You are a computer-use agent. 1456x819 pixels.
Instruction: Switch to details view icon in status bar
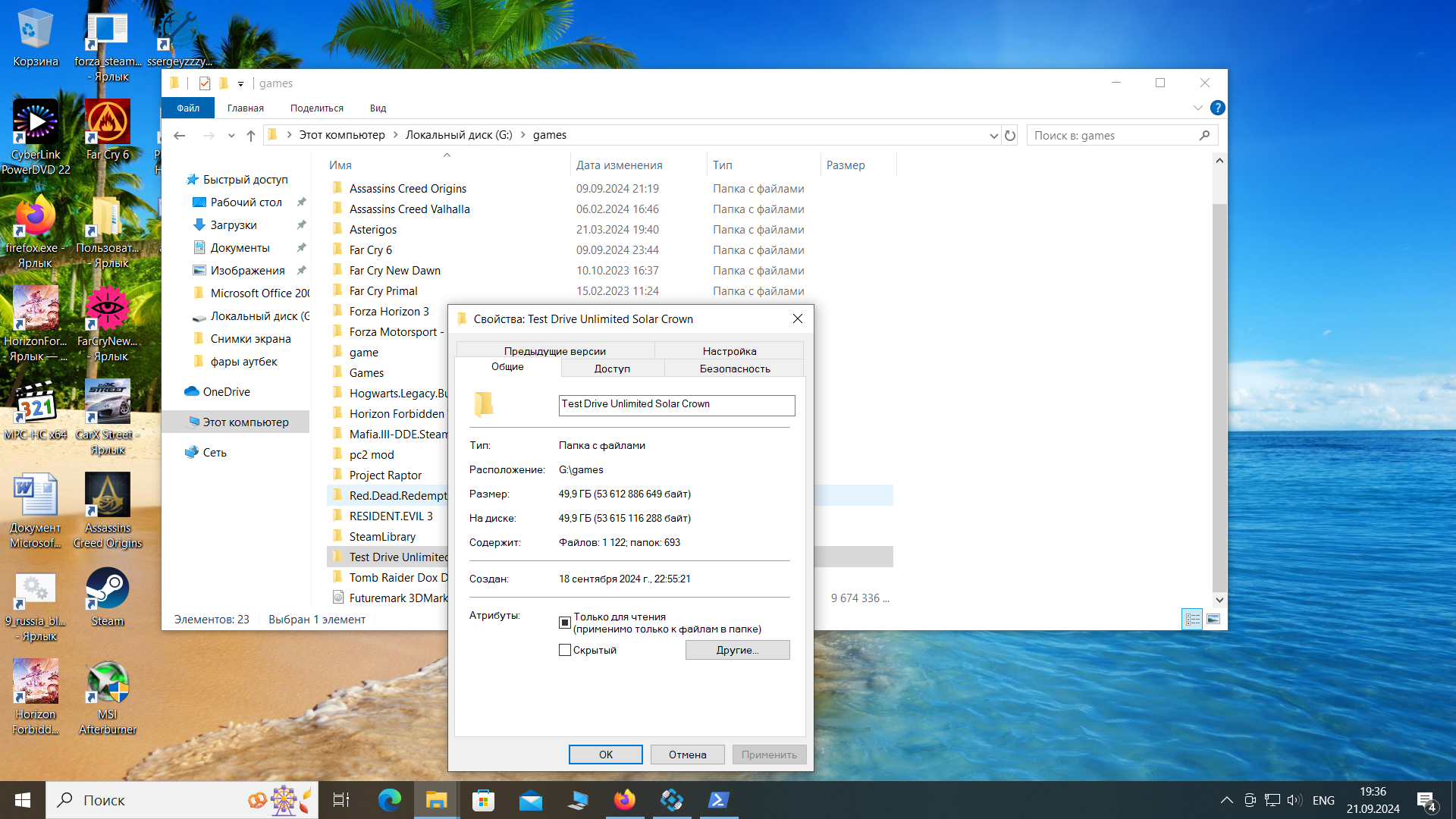(x=1192, y=620)
